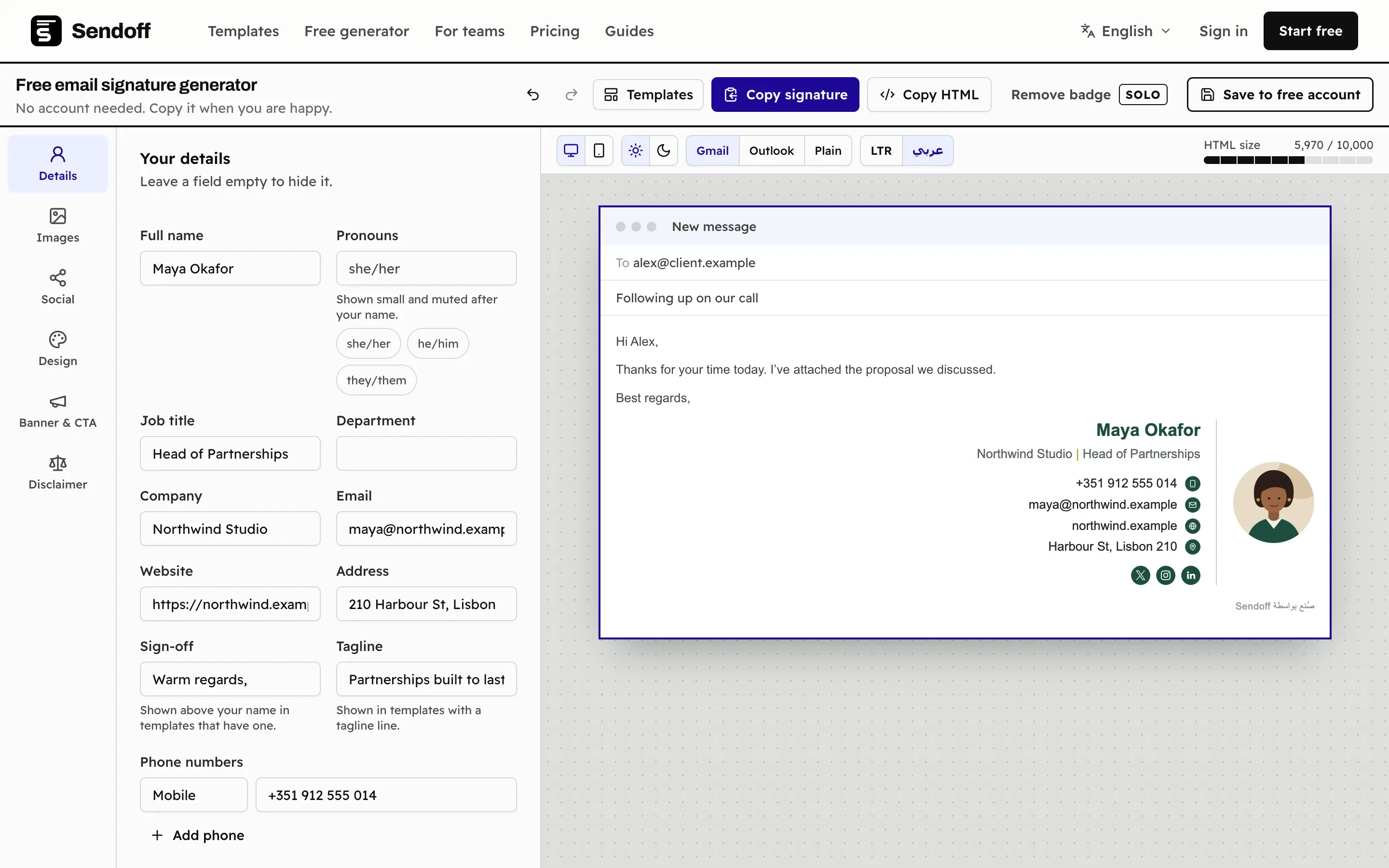Click the Instagram icon in signature
Screen dimensions: 1389x868
(x=1166, y=575)
